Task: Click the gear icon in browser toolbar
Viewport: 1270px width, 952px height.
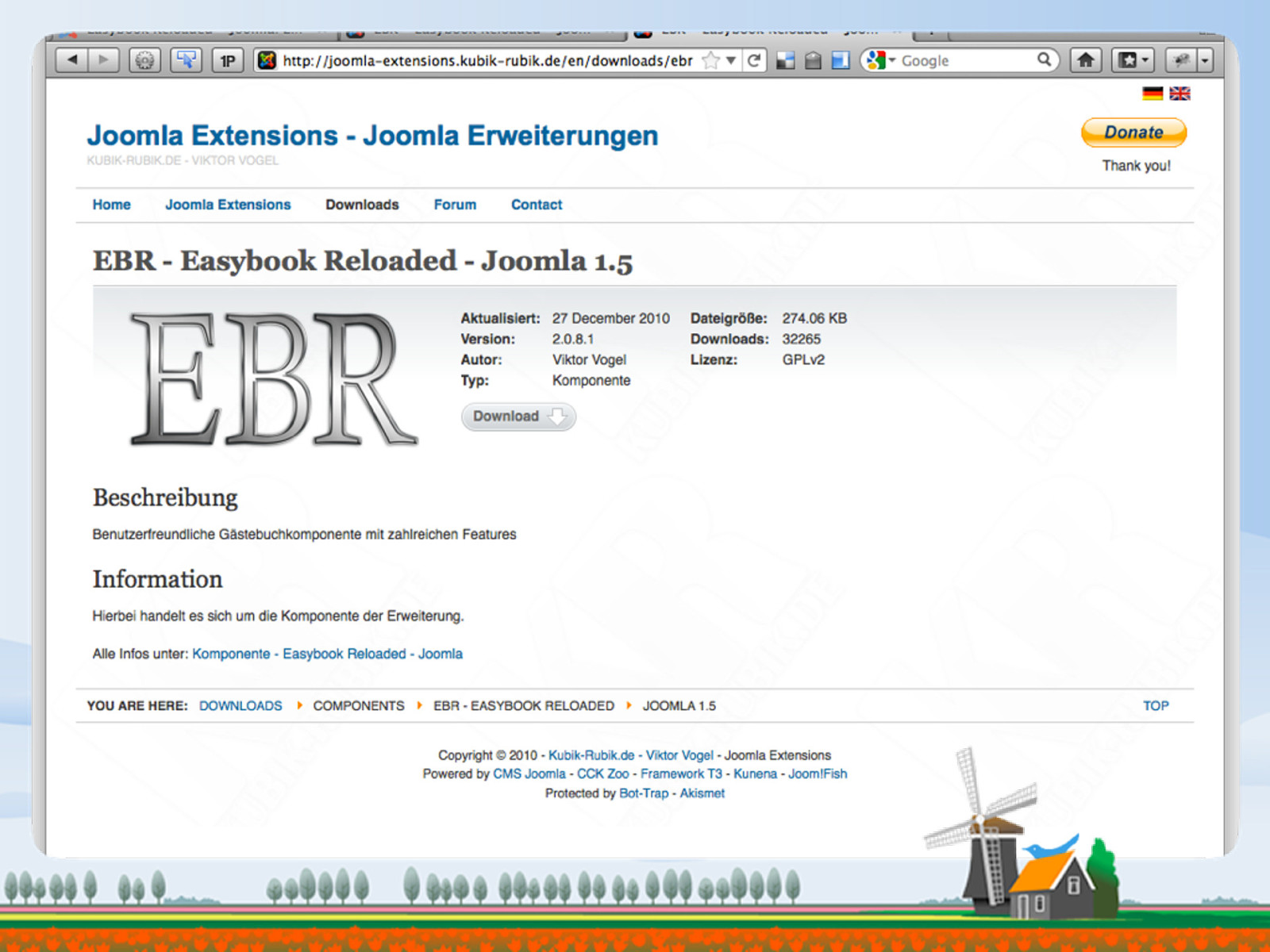Action: point(144,60)
